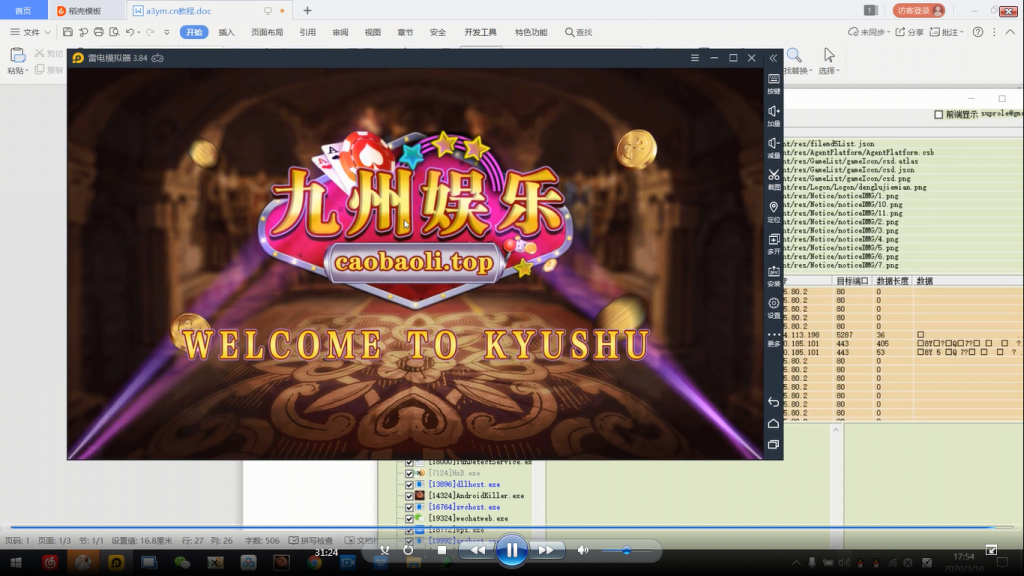Pause the video playback

(511, 548)
